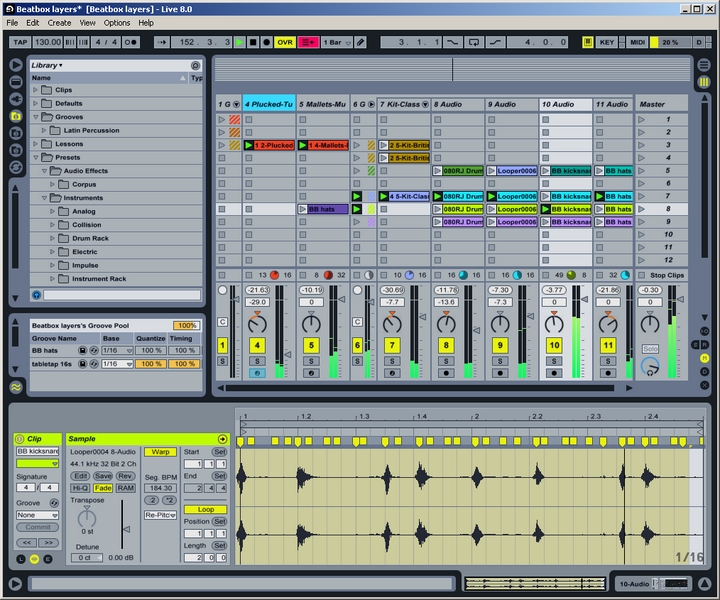Toggle Punch-In switch left of the loop button
720x600 pixels.
[452, 42]
